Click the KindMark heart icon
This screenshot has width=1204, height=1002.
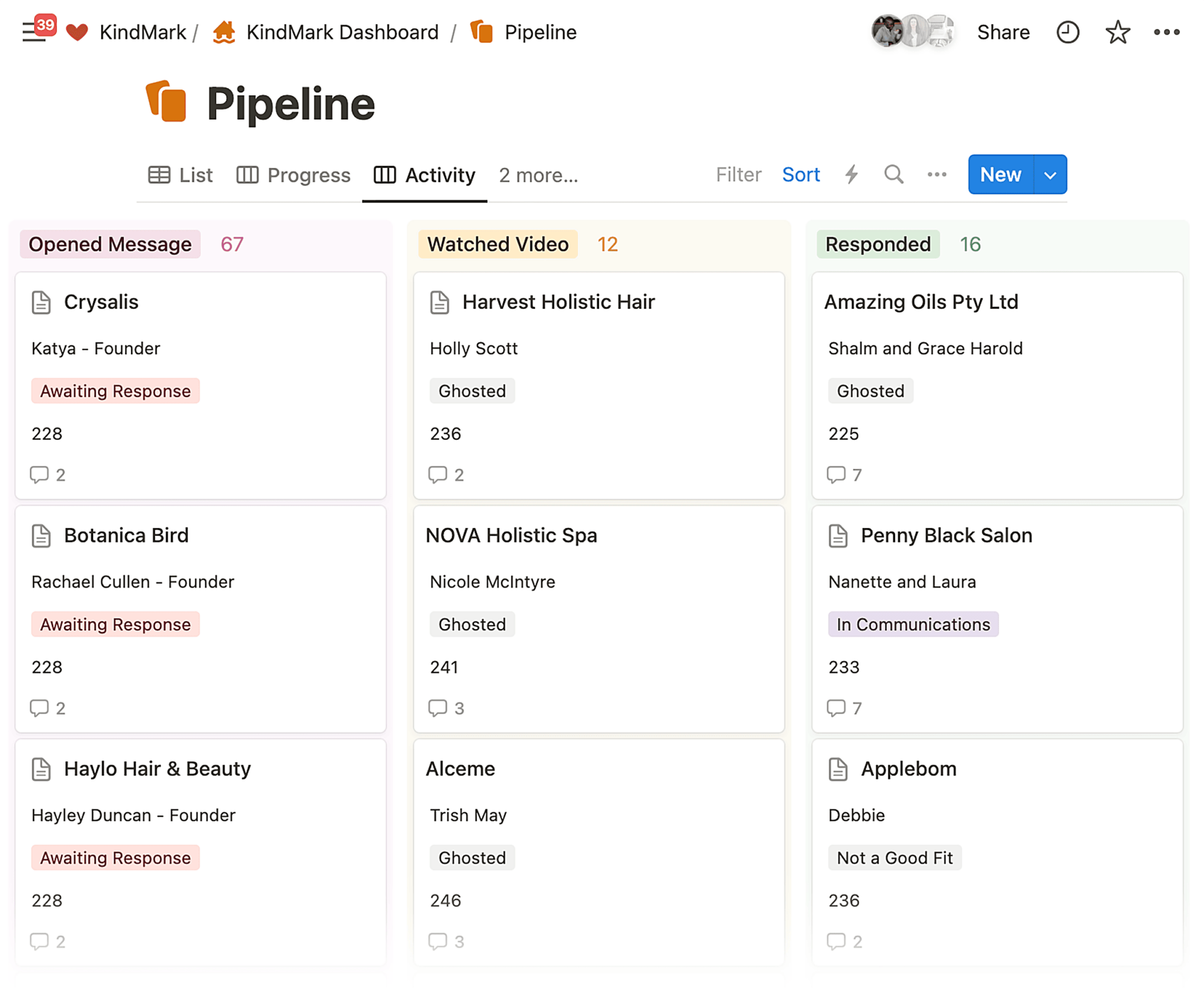pos(78,32)
